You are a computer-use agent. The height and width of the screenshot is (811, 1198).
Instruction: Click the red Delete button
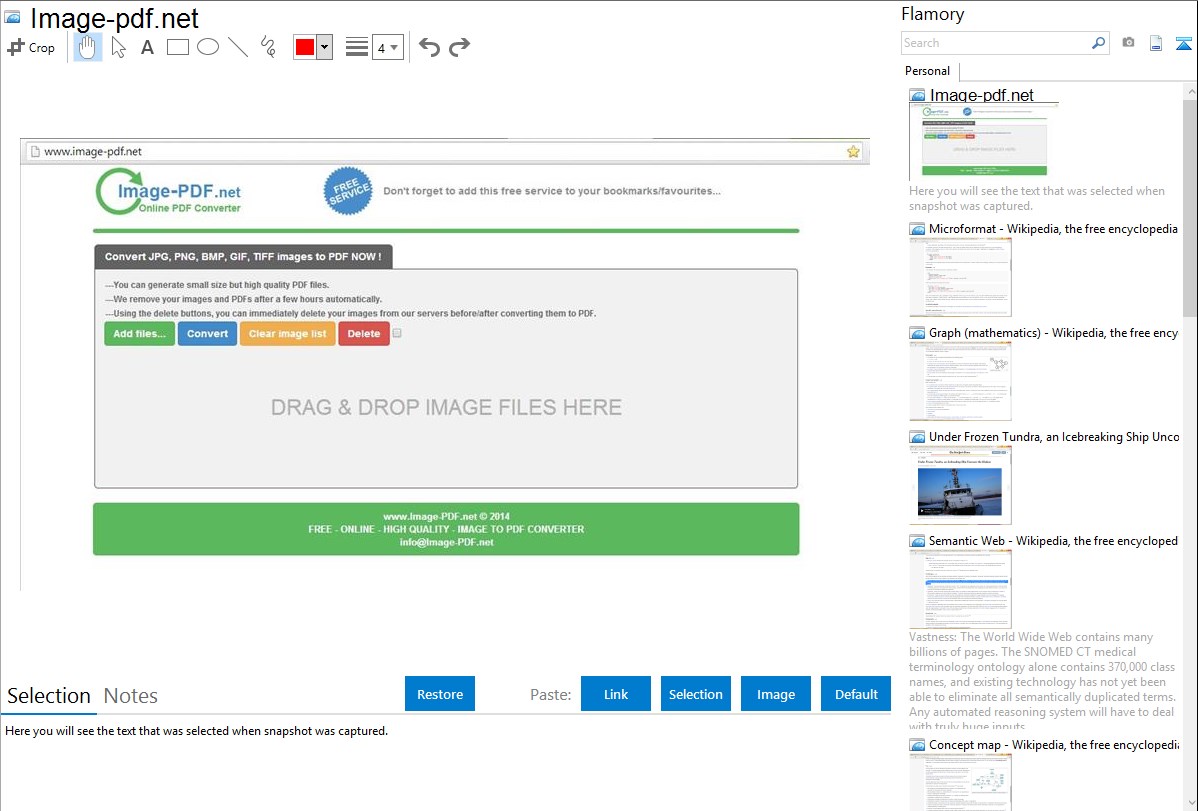click(x=364, y=333)
